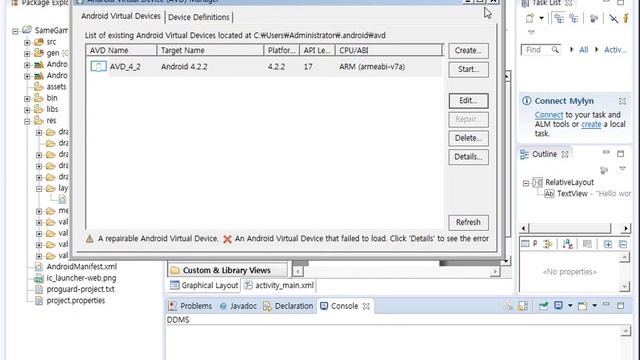
Task: Click the Collapse All icon in Properties
Action: click(623, 244)
